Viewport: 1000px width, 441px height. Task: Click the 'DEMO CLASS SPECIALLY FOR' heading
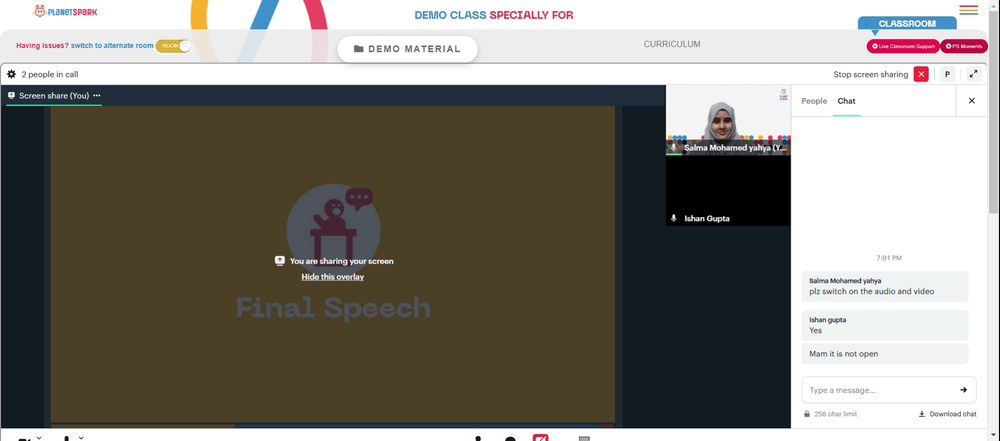click(x=494, y=15)
